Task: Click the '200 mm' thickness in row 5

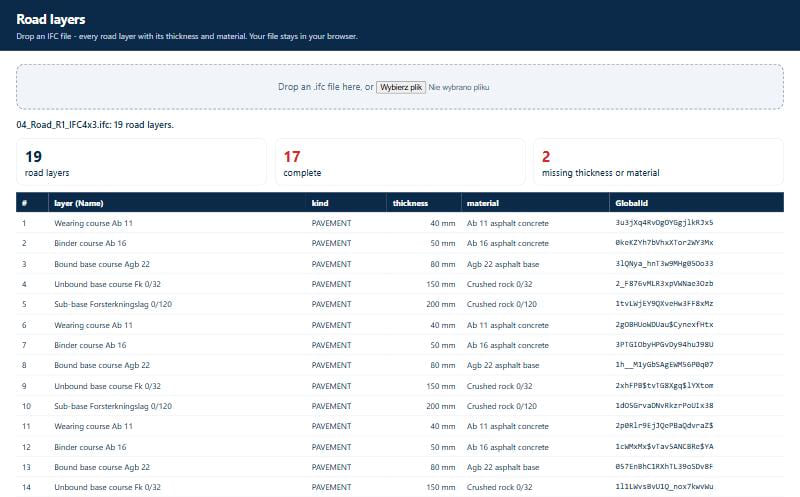Action: (x=441, y=304)
